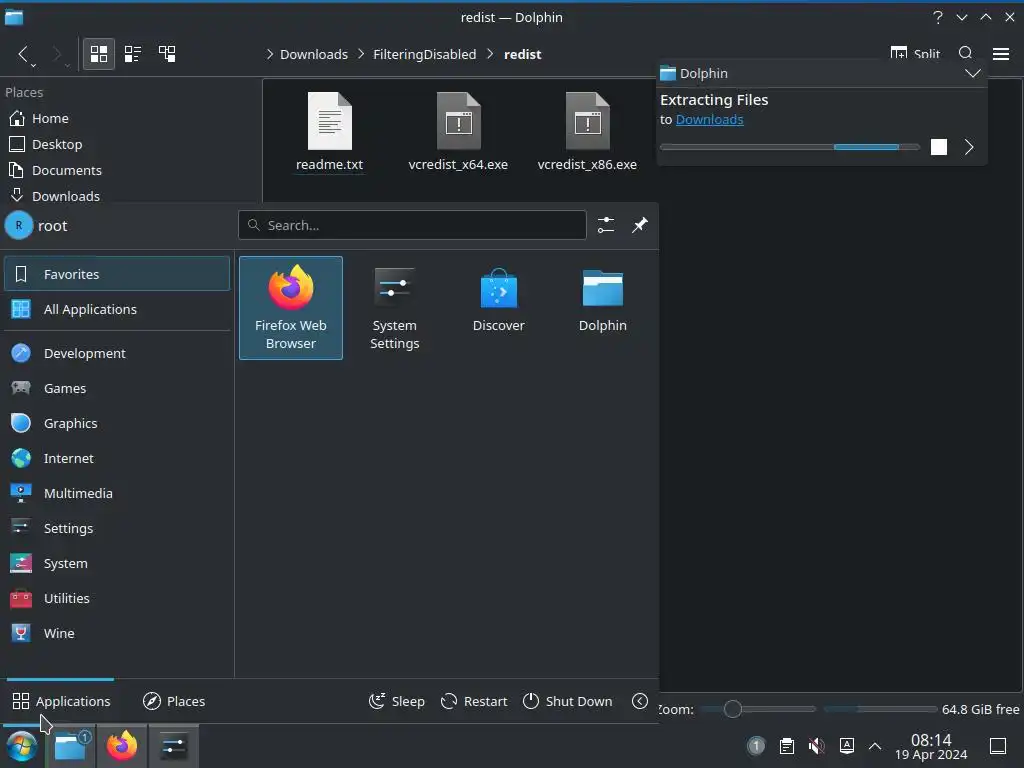Open application launcher configure icon
Image resolution: width=1024 pixels, height=768 pixels.
tap(605, 225)
